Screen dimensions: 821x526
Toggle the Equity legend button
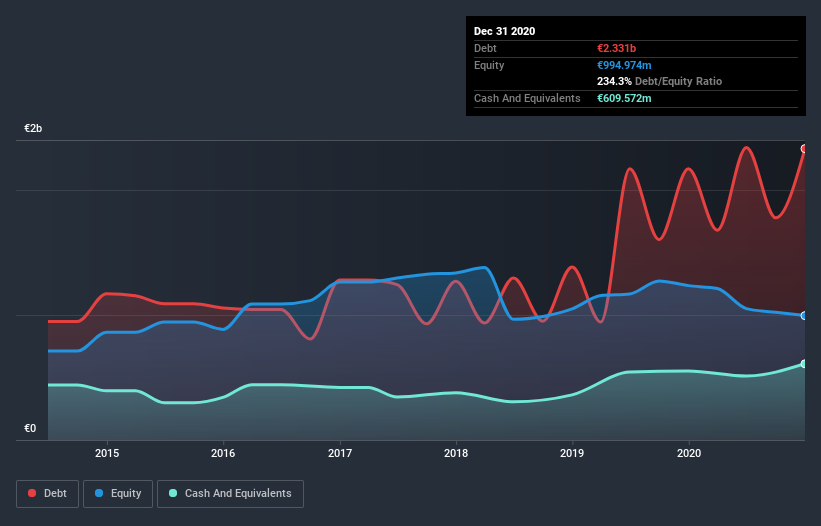(118, 494)
